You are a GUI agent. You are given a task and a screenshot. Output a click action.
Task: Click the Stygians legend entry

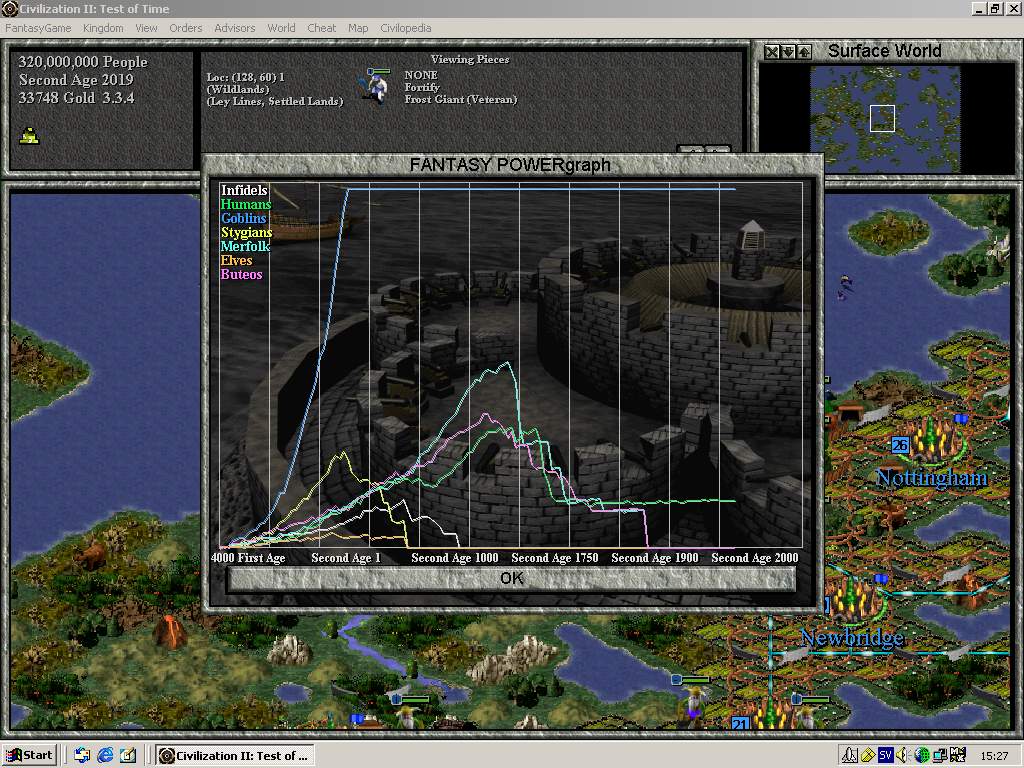click(x=246, y=232)
